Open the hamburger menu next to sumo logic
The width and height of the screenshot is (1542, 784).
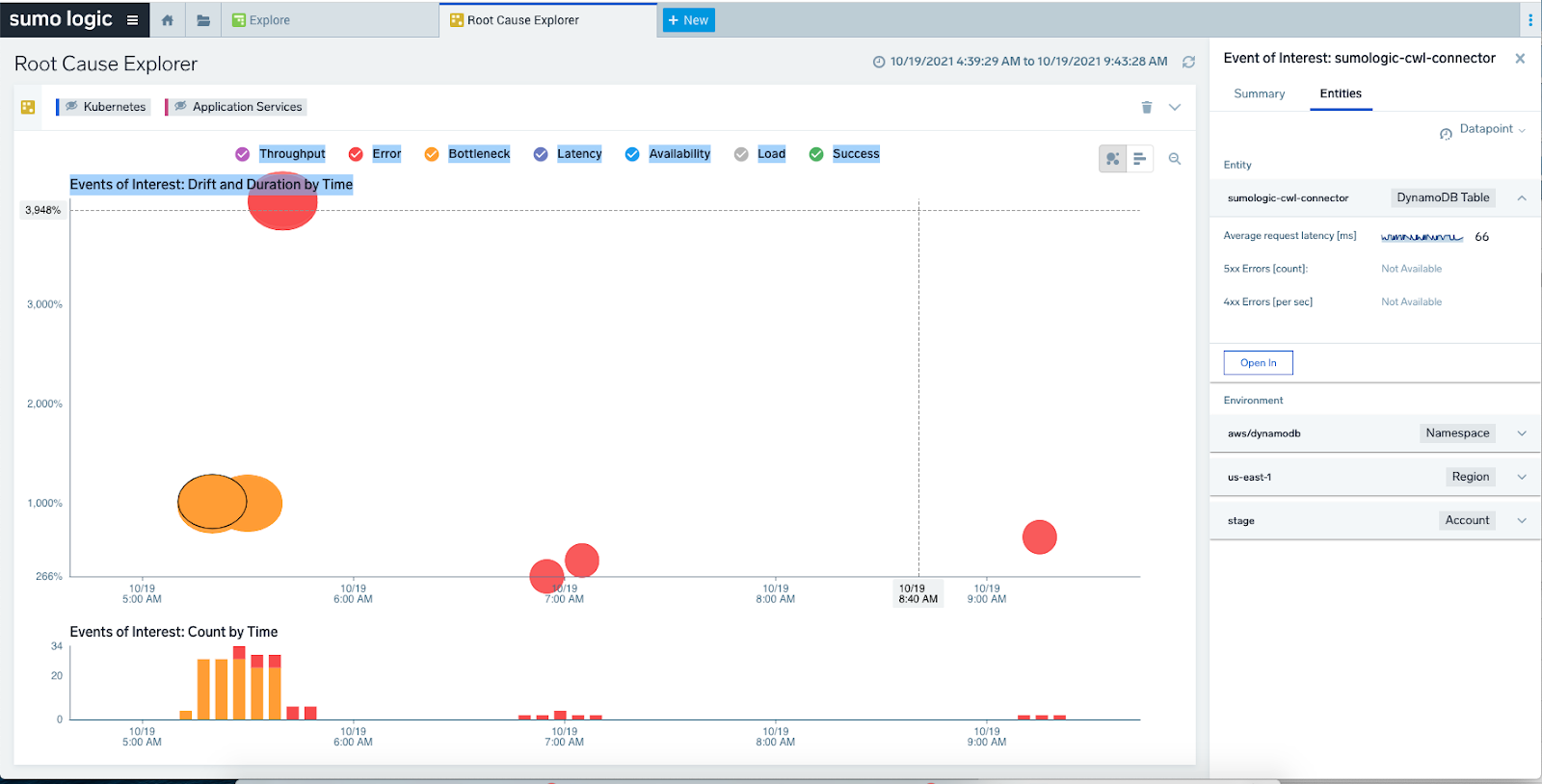(132, 20)
